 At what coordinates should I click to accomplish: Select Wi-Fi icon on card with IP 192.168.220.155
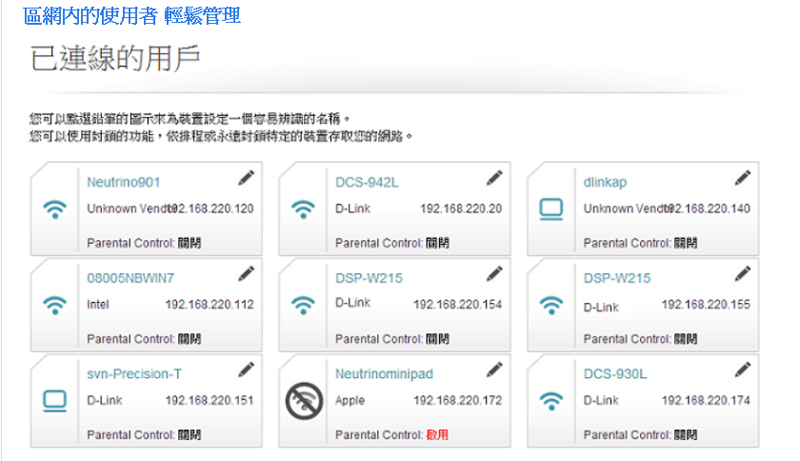552,305
